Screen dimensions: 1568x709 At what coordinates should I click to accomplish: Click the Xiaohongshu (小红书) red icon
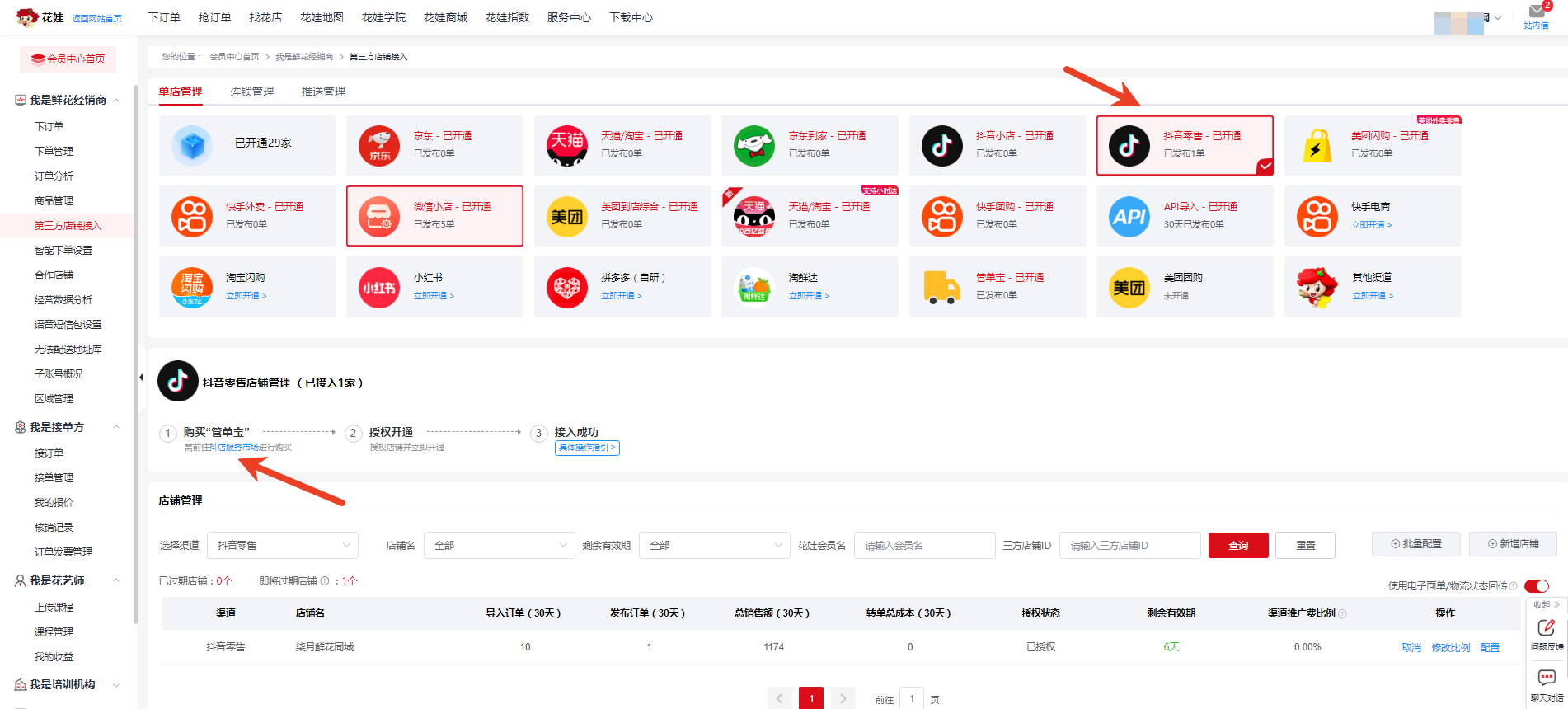click(379, 288)
